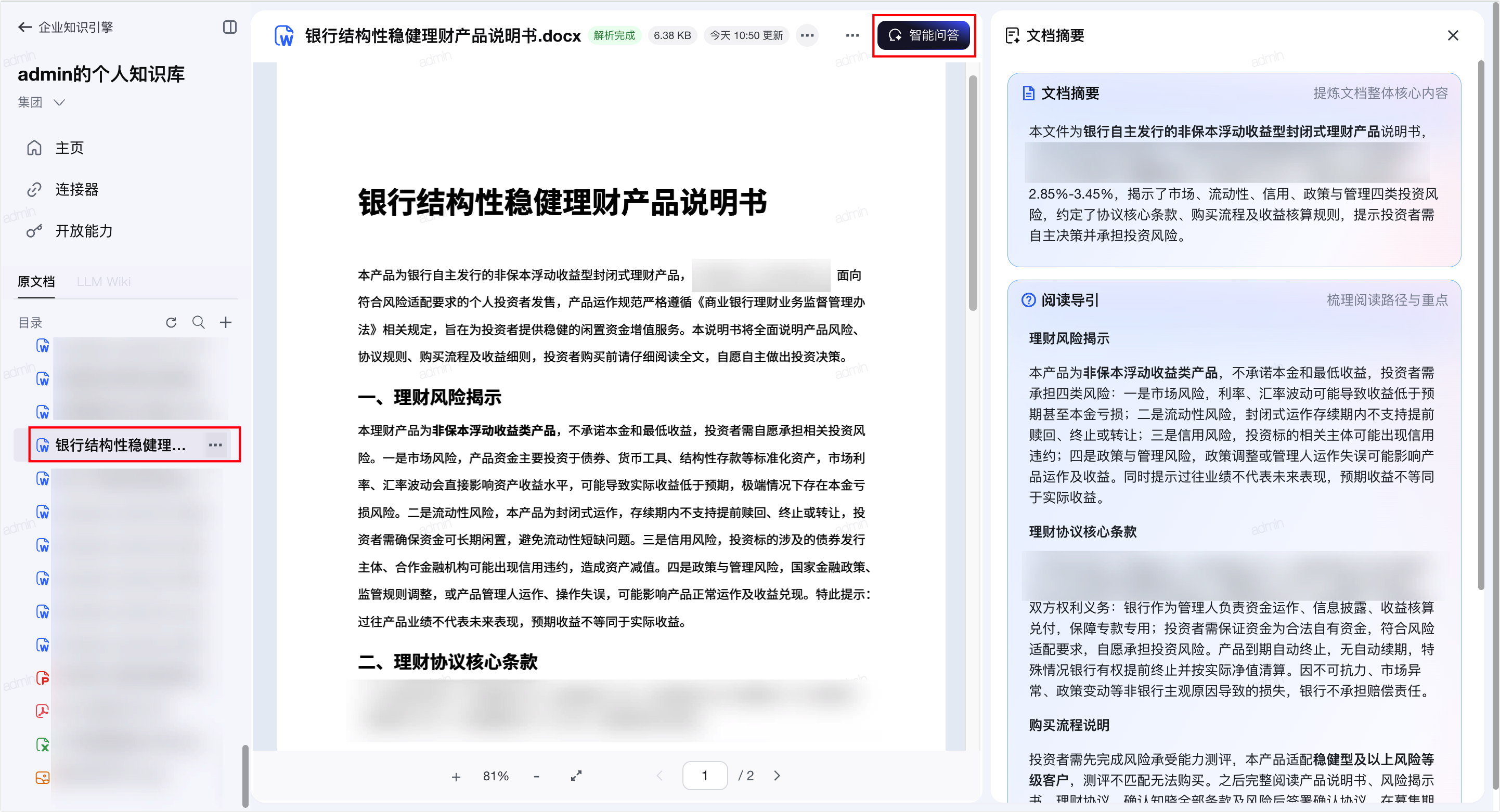Go to the next page arrow
Viewport: 1500px width, 812px height.
click(x=777, y=776)
